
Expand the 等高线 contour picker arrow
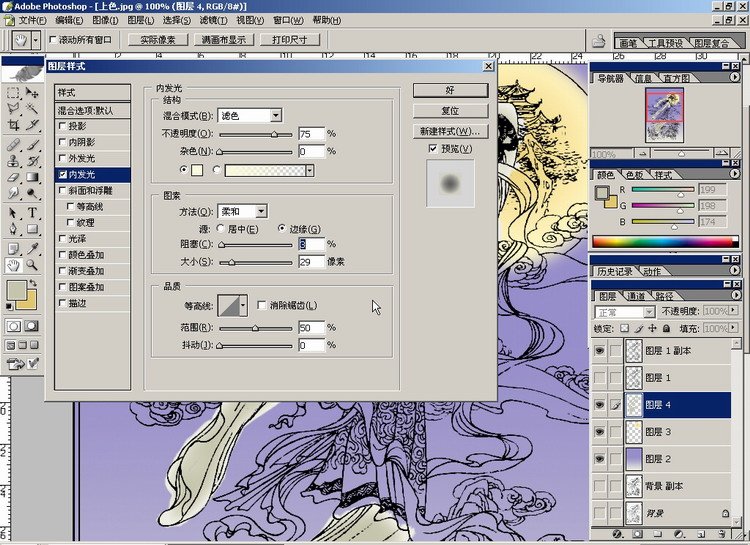243,305
